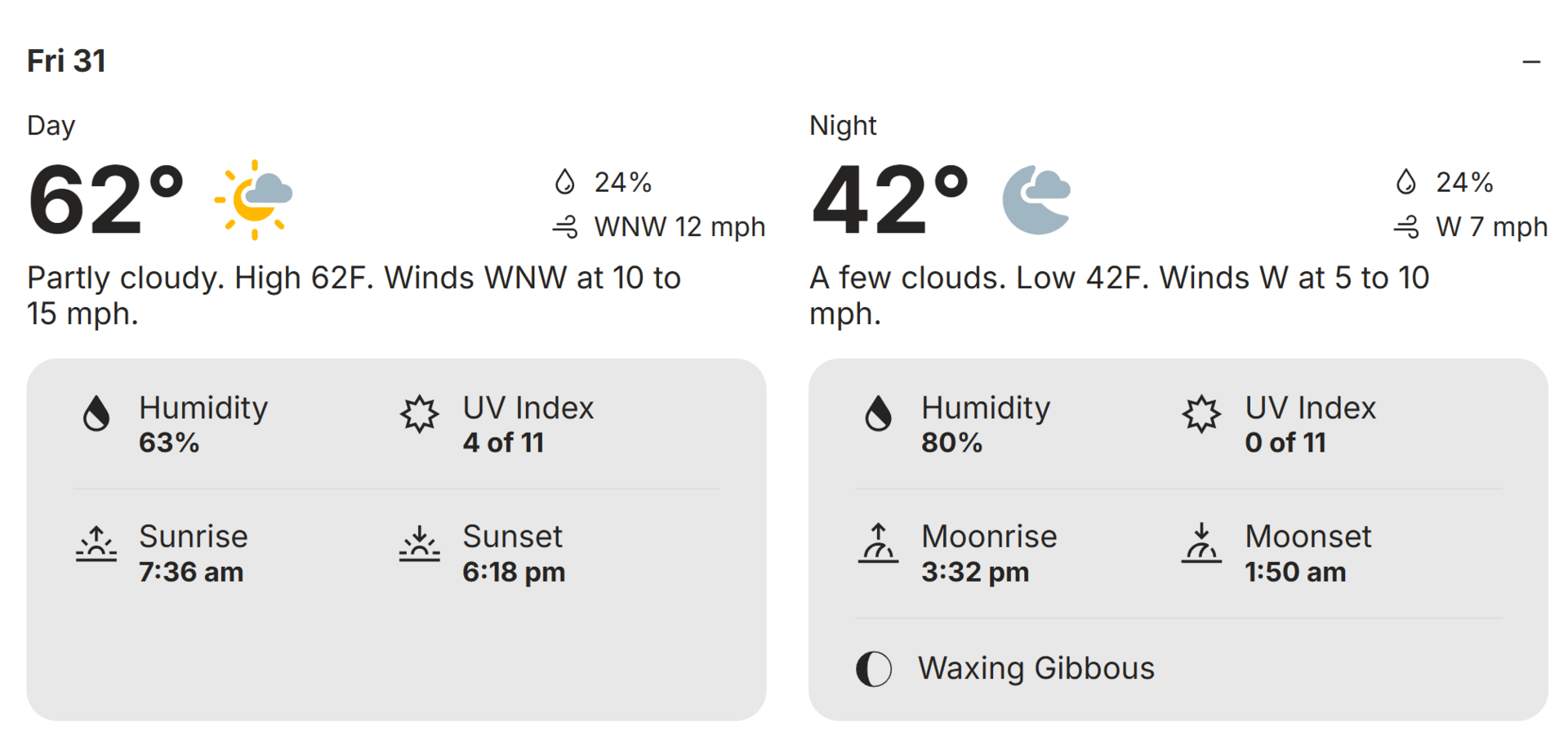Click the night UV Index icon
Viewport: 1568px width, 749px height.
click(1201, 414)
